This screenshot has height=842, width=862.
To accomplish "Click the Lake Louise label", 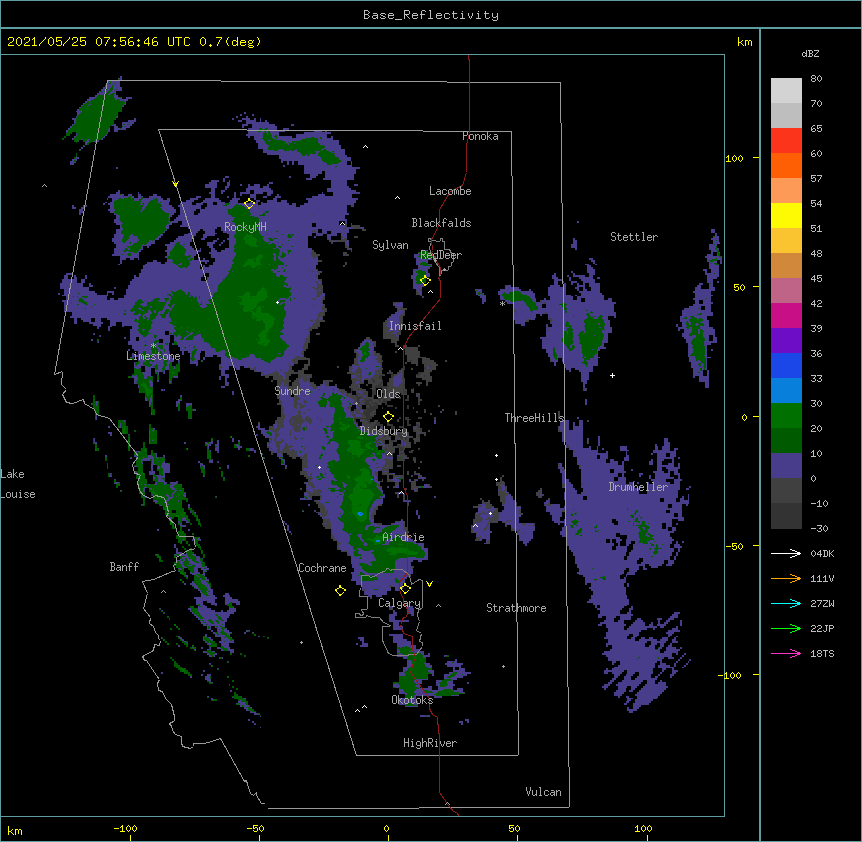I will [18, 484].
